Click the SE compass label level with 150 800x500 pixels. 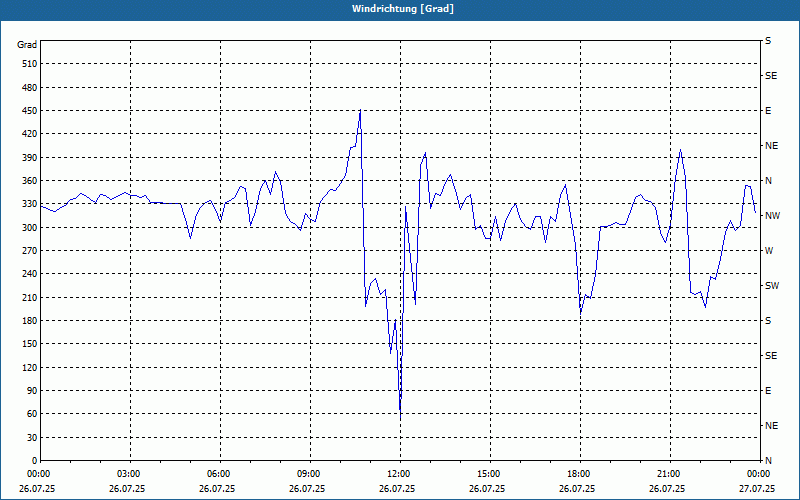click(x=771, y=356)
